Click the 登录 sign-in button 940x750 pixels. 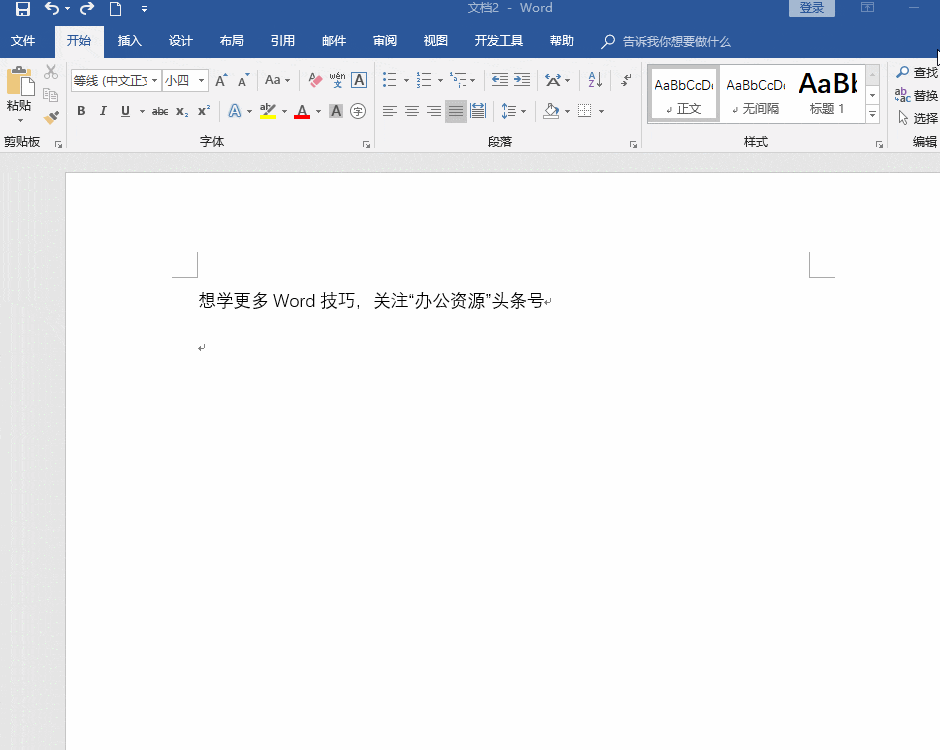812,8
